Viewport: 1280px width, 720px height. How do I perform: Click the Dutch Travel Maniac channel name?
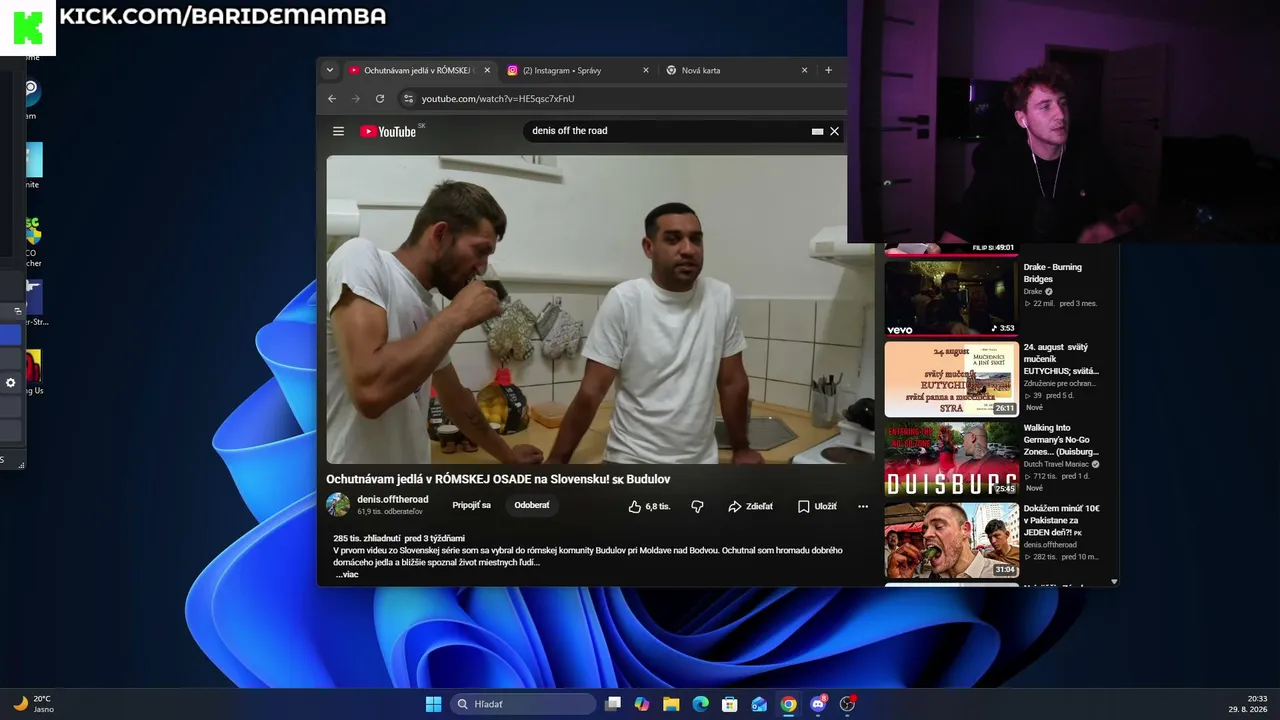pyautogui.click(x=1055, y=464)
